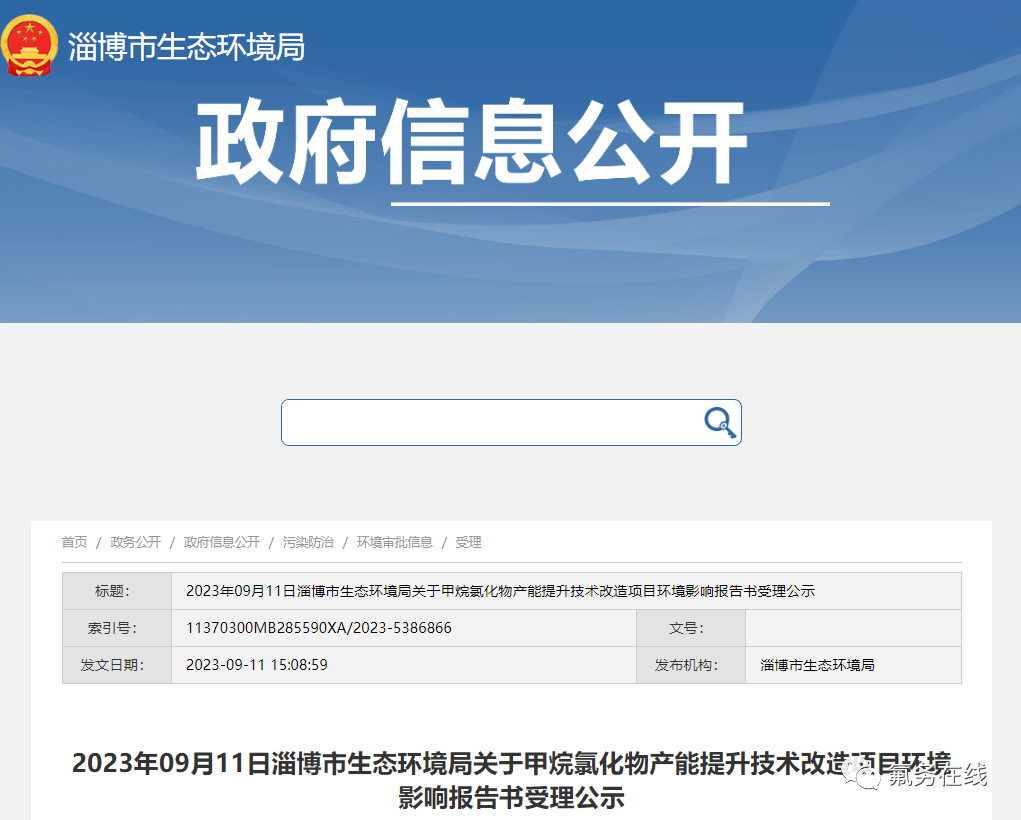Viewport: 1021px width, 820px height.
Task: Click the 文号 field label
Action: 690,628
